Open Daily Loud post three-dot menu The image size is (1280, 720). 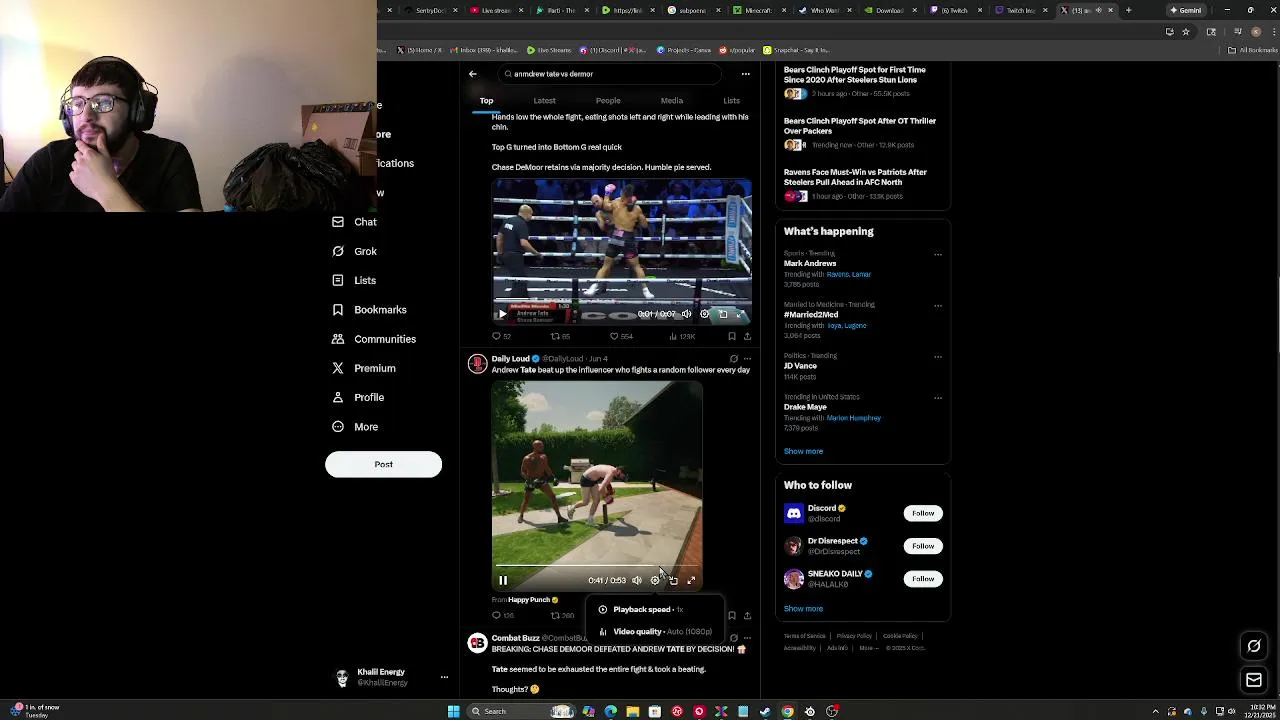tap(747, 358)
